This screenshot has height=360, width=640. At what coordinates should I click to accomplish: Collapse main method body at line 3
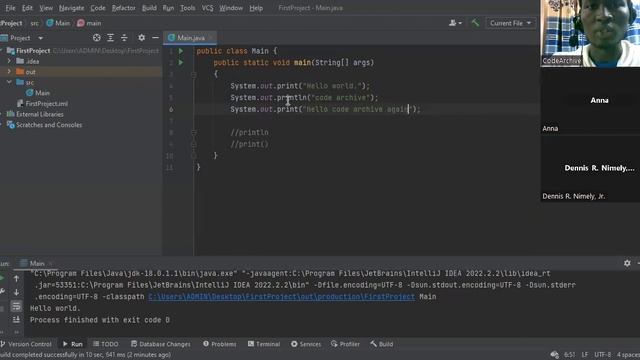194,74
